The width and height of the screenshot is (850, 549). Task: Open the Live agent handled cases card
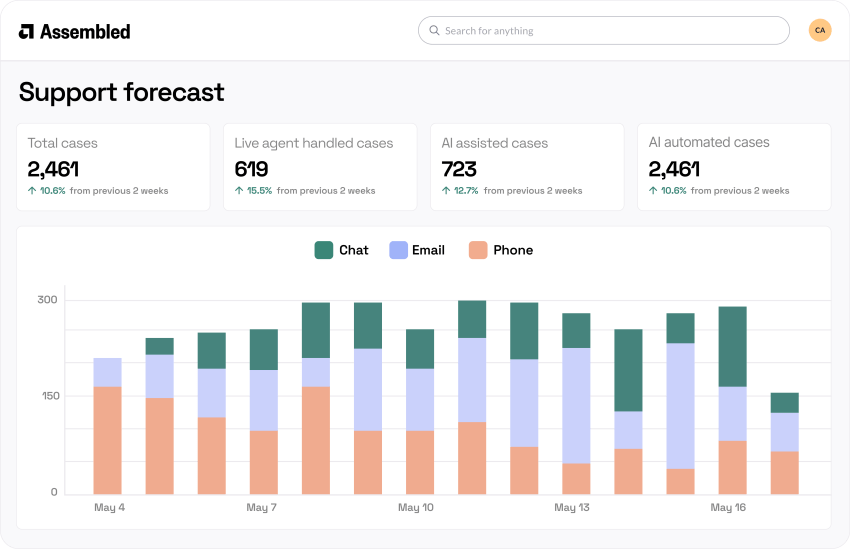(320, 167)
